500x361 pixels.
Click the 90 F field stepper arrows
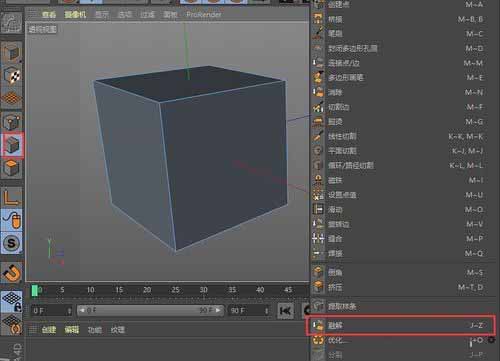[x=267, y=311]
